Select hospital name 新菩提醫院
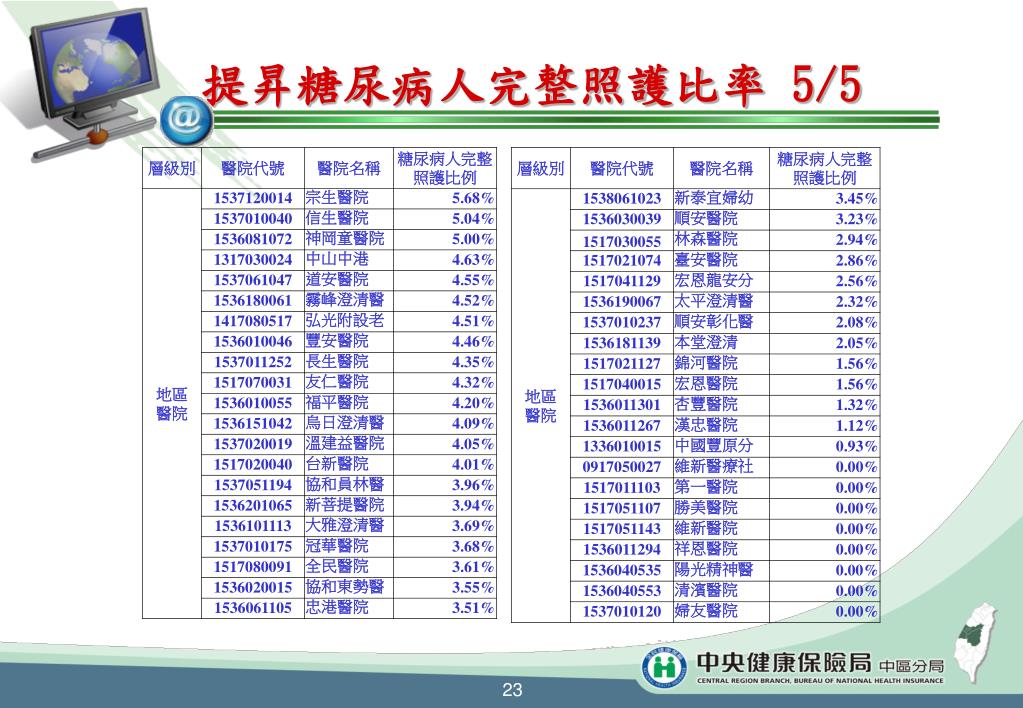1023x708 pixels. [345, 505]
